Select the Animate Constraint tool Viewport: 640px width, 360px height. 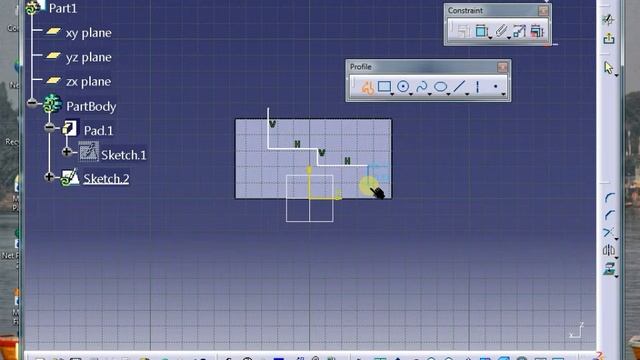coord(519,31)
